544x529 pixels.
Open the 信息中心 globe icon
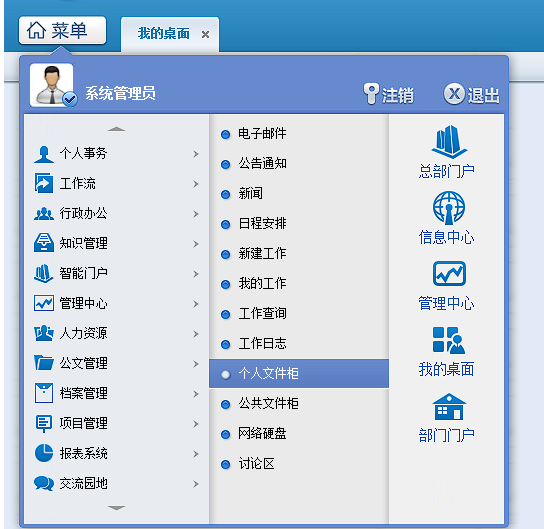pos(449,208)
